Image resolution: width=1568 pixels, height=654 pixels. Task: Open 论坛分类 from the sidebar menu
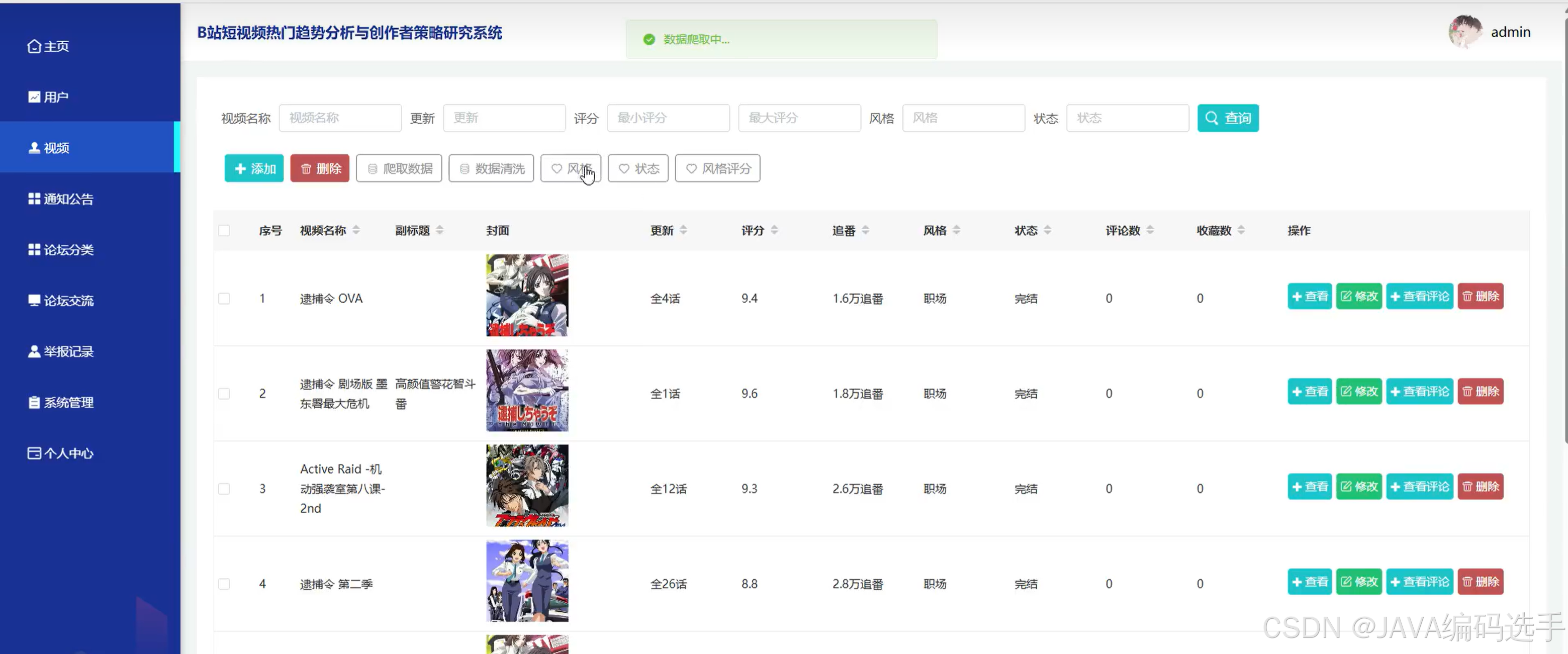(60, 249)
